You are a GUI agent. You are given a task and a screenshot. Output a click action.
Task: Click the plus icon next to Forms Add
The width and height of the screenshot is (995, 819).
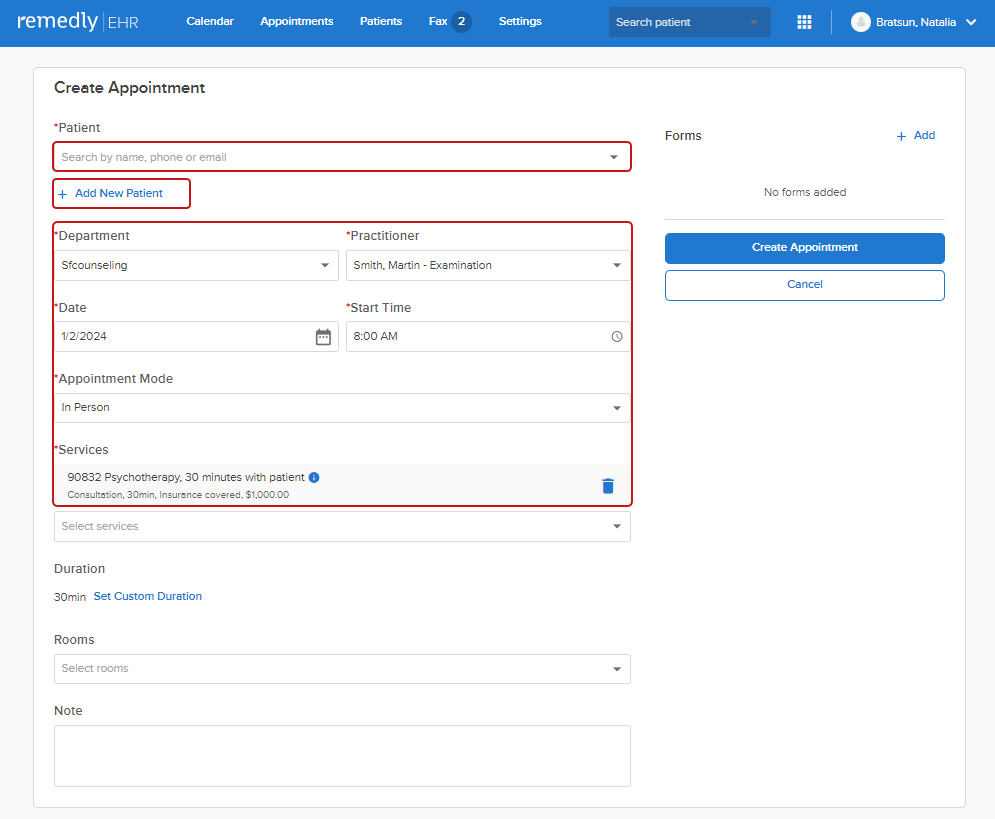(x=901, y=136)
